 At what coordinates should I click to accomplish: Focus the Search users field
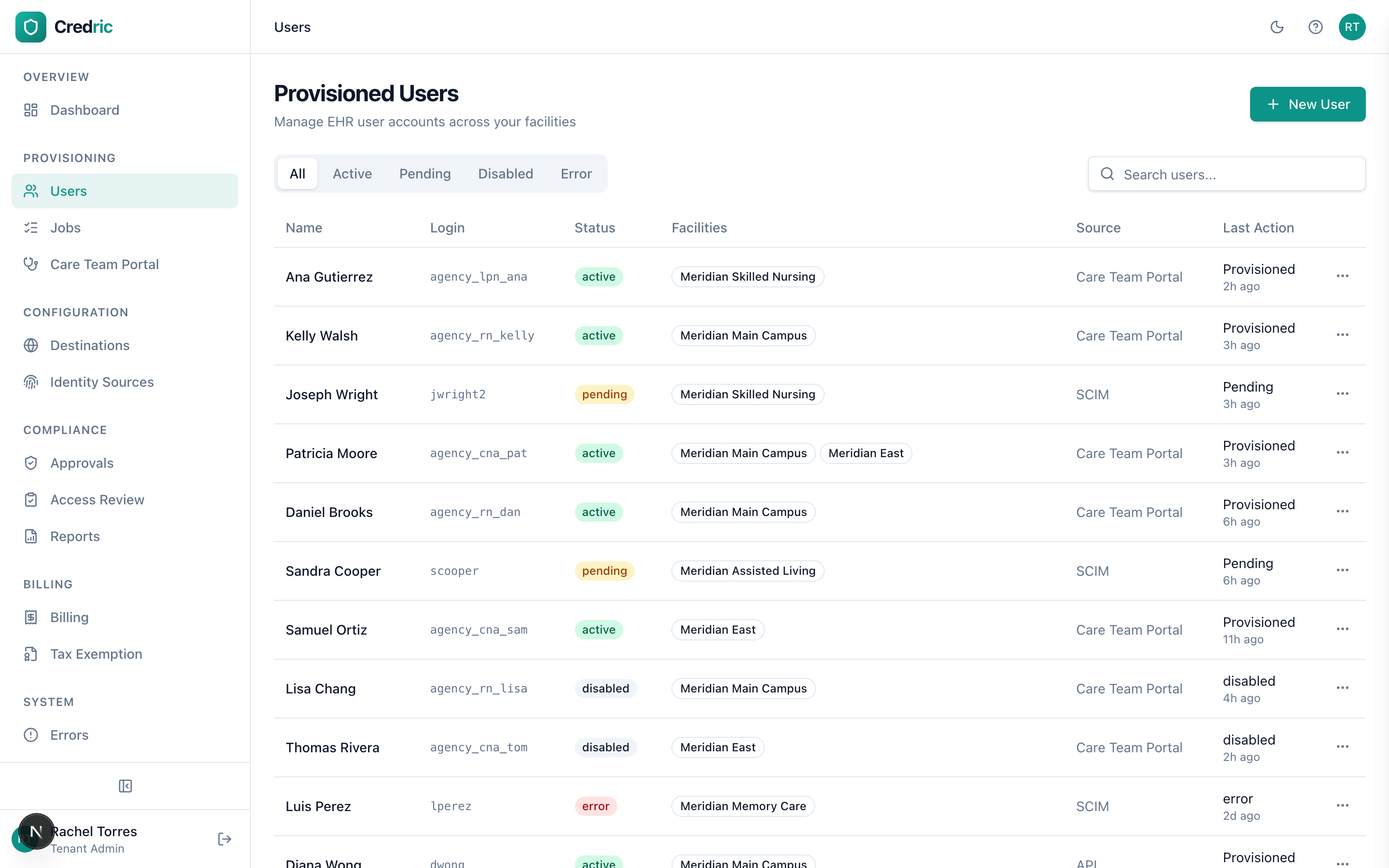point(1226,174)
